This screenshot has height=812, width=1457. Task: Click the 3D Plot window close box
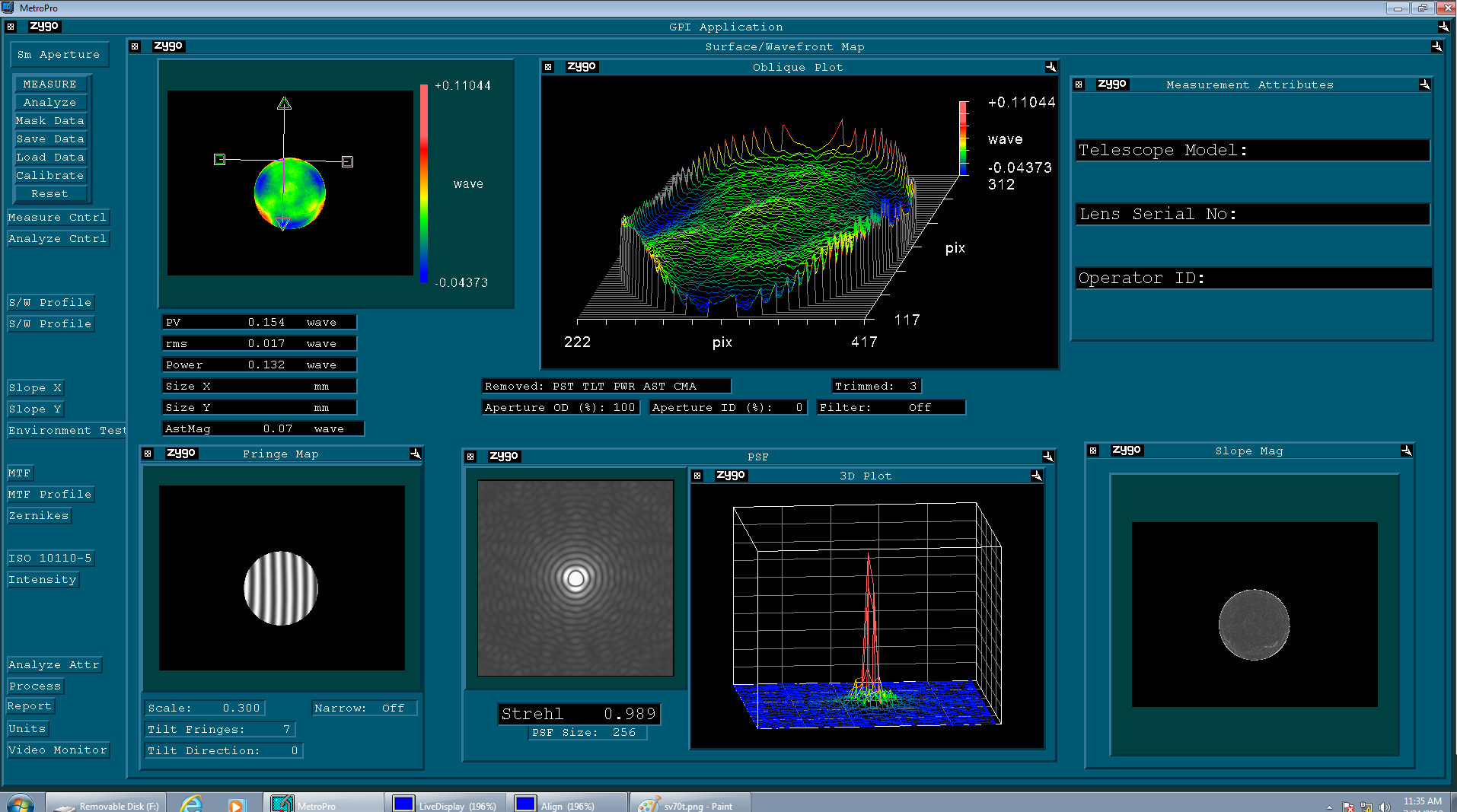[697, 476]
